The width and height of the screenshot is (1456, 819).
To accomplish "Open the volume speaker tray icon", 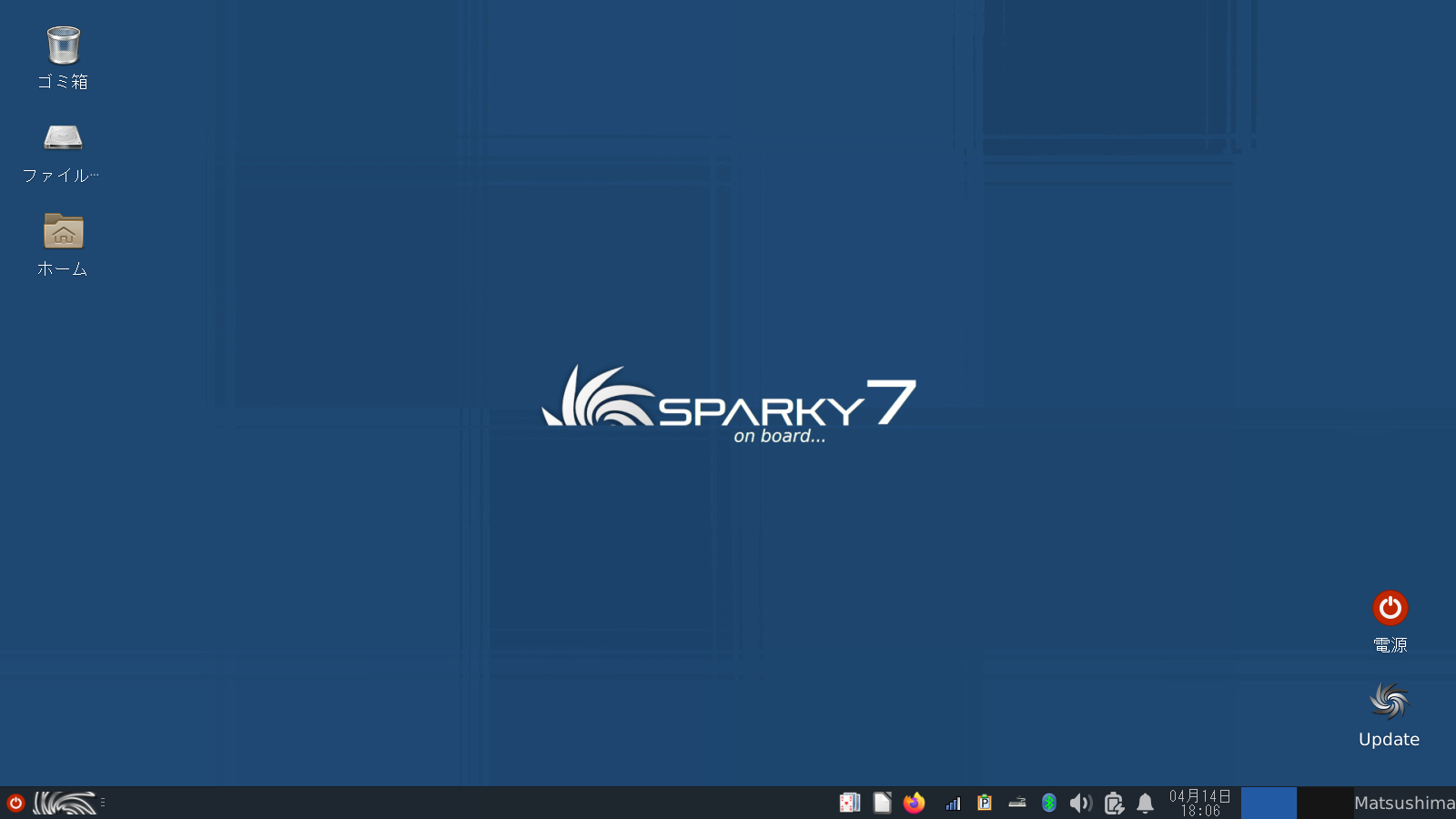I will [1081, 803].
